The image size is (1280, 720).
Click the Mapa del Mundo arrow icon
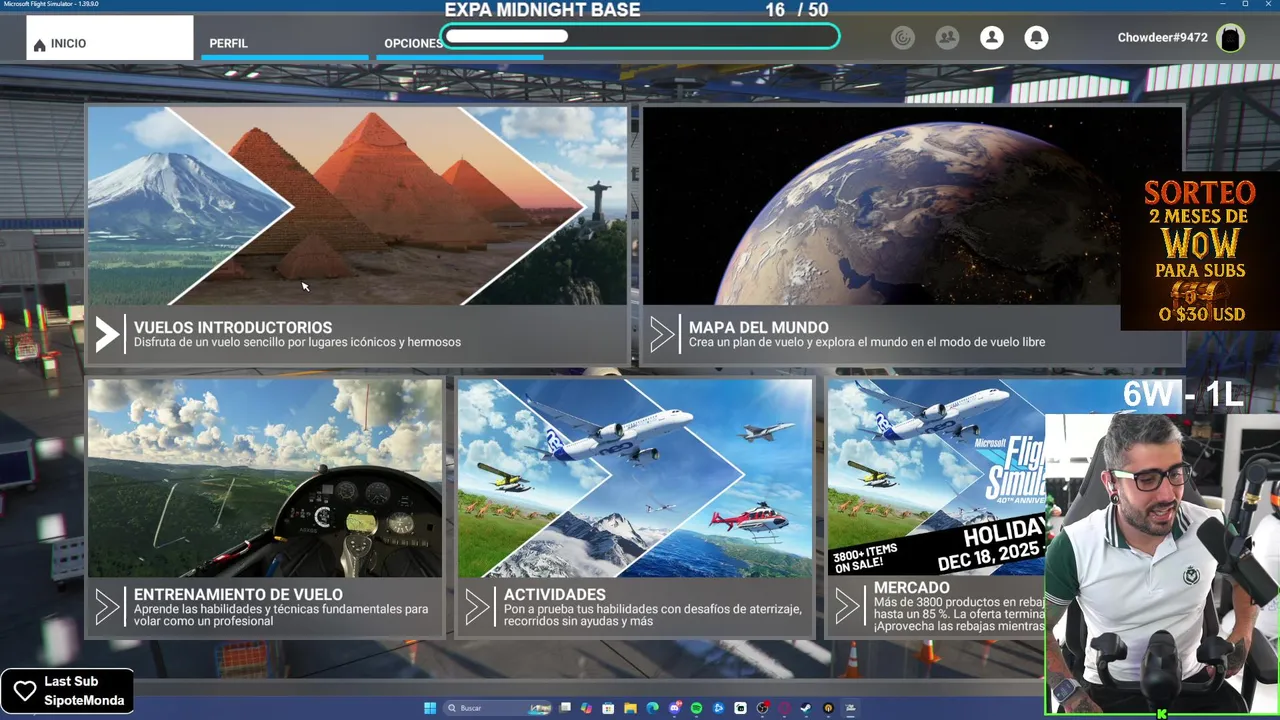pos(662,334)
